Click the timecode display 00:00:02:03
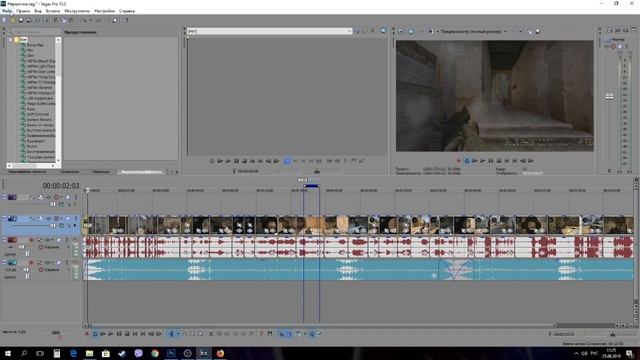 click(x=61, y=186)
